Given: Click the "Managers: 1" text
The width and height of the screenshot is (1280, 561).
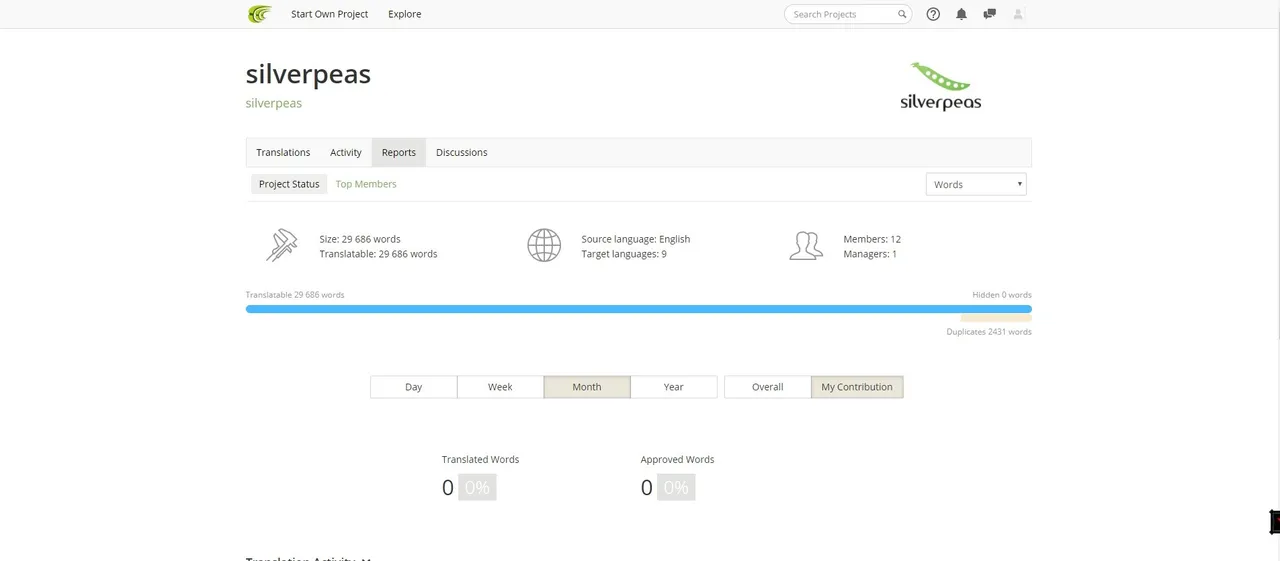Looking at the screenshot, I should tap(870, 254).
